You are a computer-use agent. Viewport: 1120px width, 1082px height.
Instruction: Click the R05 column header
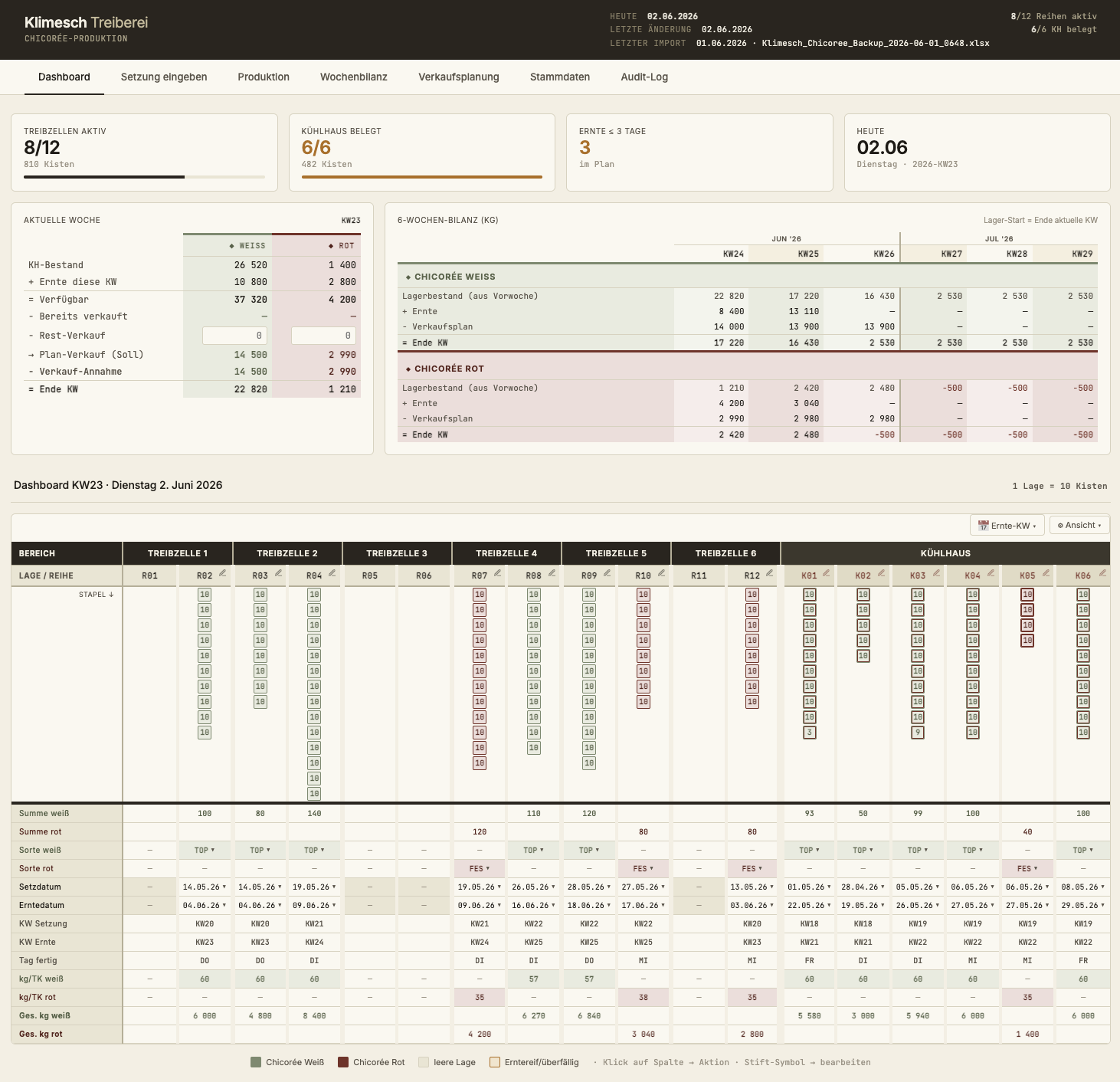click(370, 575)
